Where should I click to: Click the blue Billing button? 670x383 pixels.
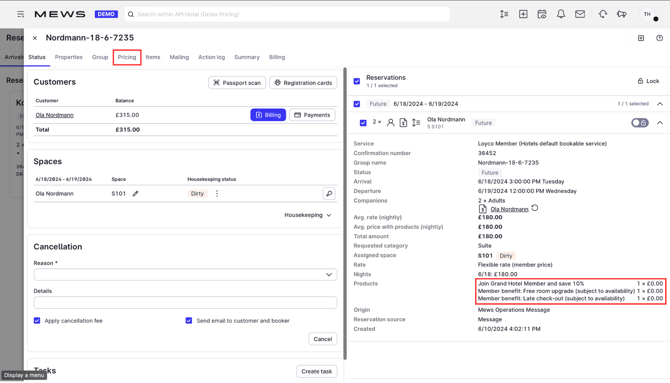click(268, 115)
